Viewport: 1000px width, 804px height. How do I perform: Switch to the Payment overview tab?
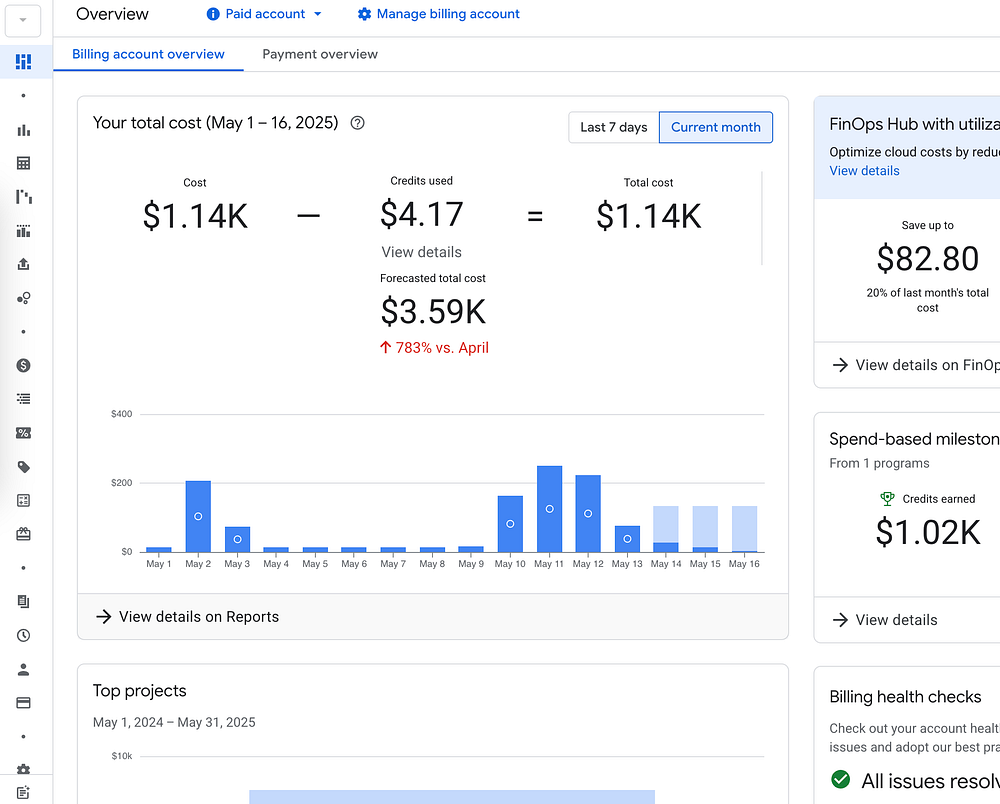320,54
